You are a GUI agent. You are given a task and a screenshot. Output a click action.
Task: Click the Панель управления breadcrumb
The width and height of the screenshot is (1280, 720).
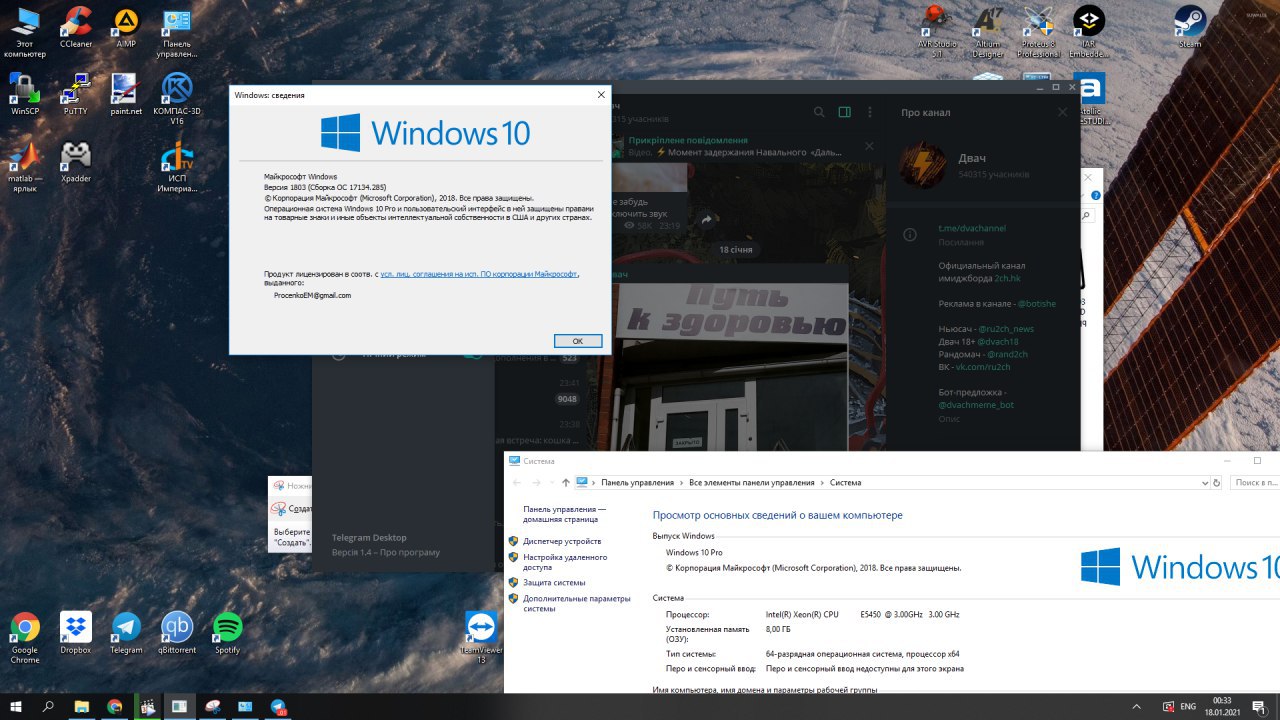(x=637, y=482)
